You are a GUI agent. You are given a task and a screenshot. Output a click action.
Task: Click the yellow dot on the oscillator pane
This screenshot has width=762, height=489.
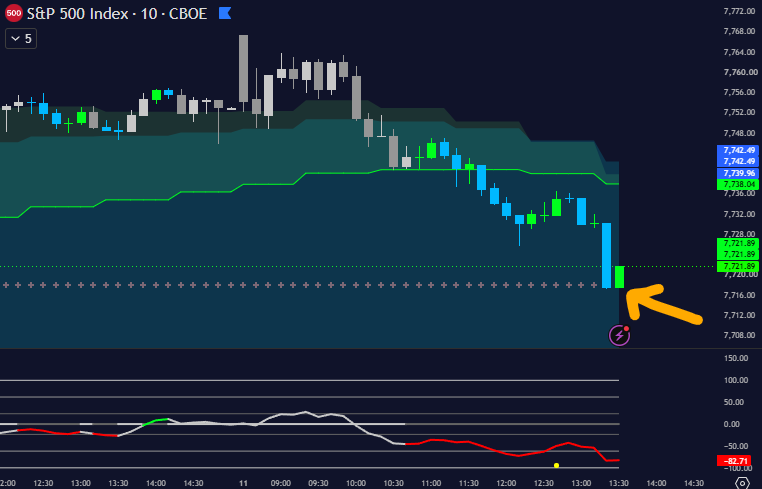(x=556, y=466)
